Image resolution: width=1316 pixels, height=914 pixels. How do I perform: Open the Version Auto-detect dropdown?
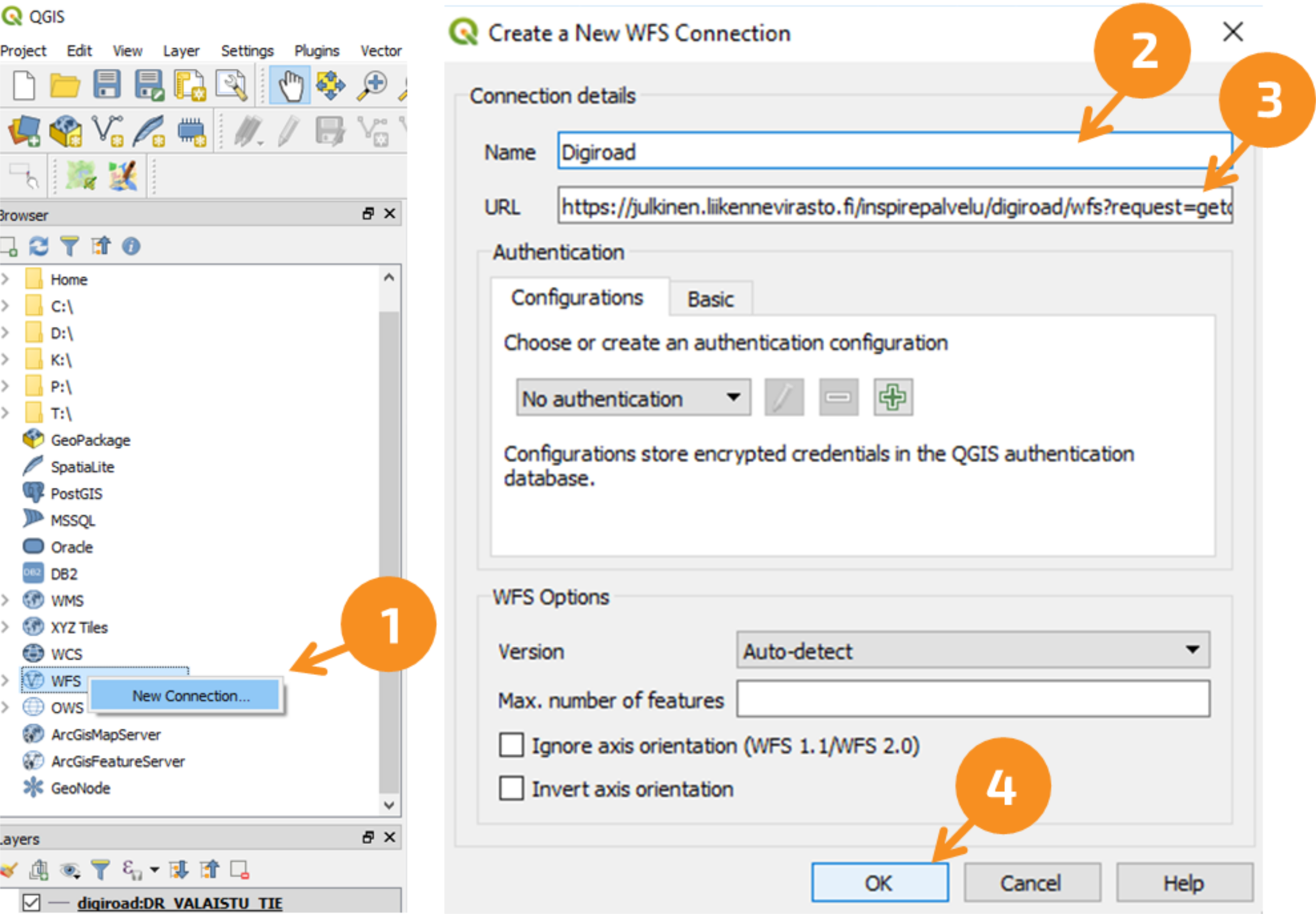coord(973,650)
